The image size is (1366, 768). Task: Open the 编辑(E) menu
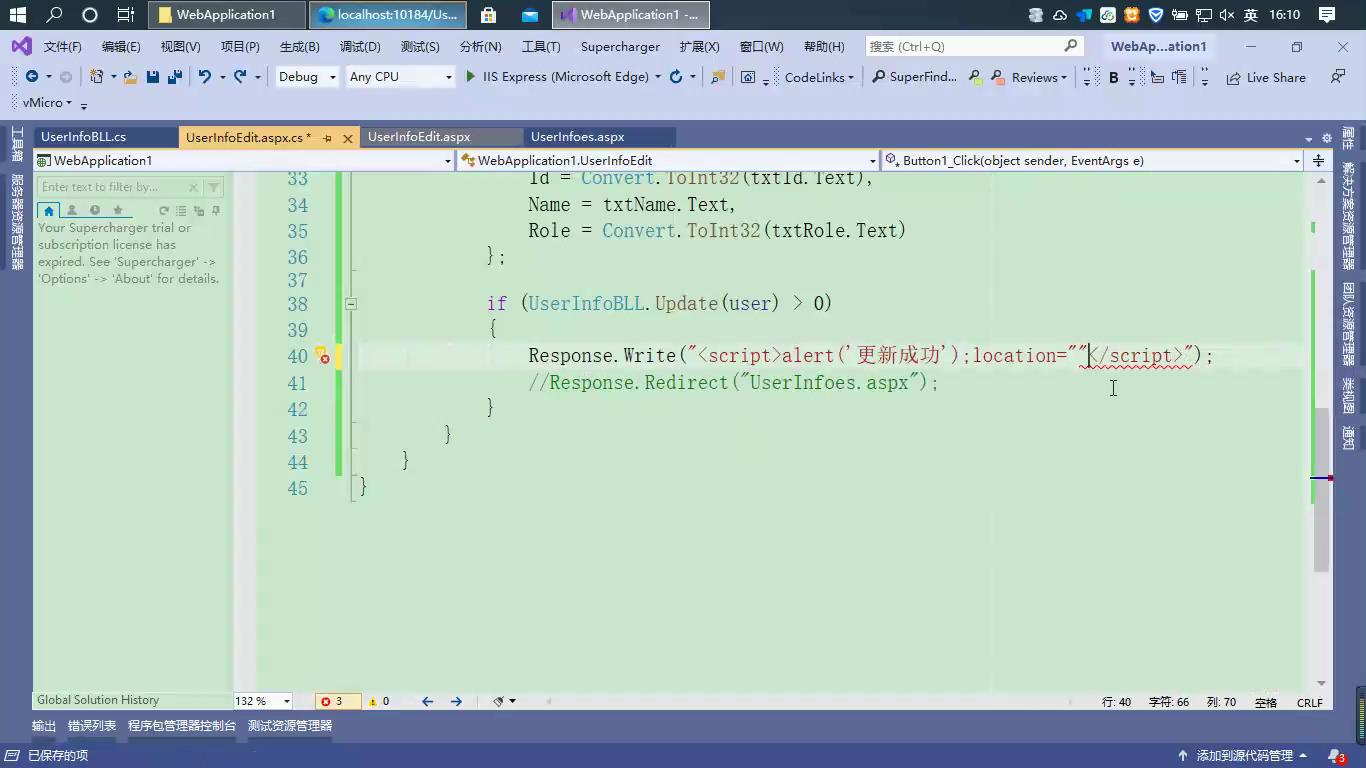pos(121,46)
